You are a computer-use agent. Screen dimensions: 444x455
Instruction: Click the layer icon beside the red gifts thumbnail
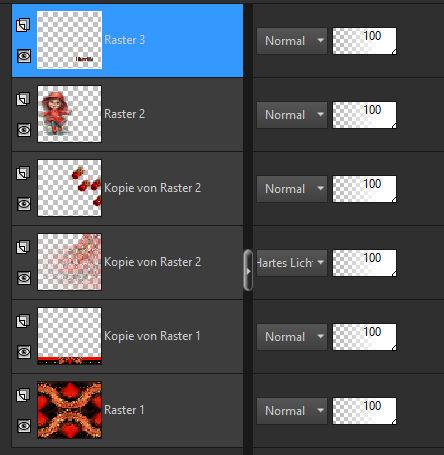click(23, 173)
